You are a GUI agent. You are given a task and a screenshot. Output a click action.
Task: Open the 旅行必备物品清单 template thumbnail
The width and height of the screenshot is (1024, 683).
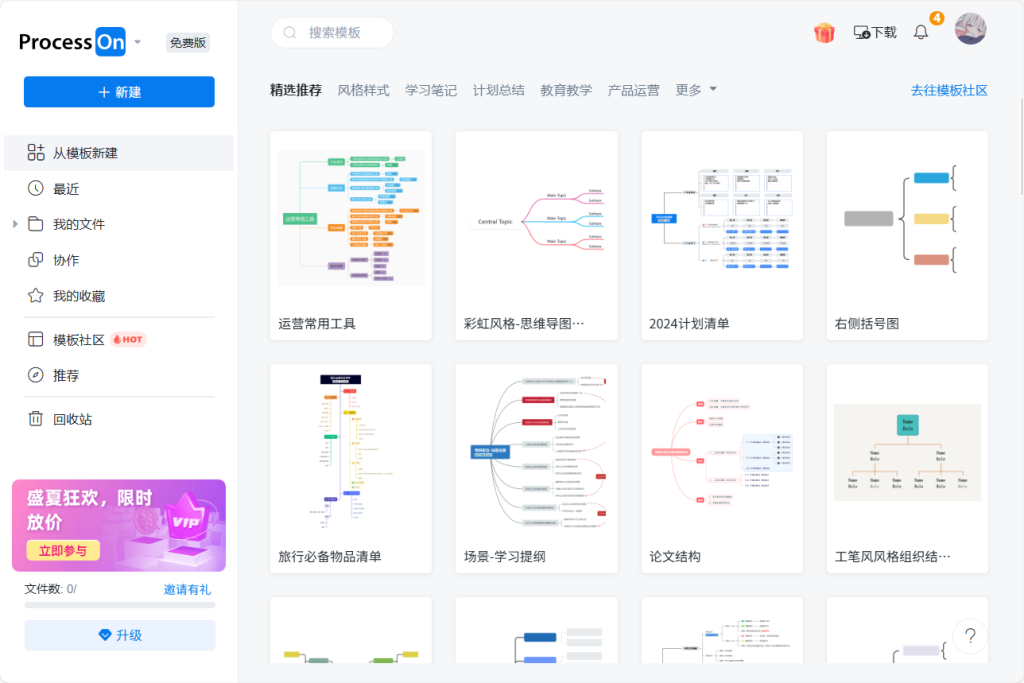tap(351, 452)
